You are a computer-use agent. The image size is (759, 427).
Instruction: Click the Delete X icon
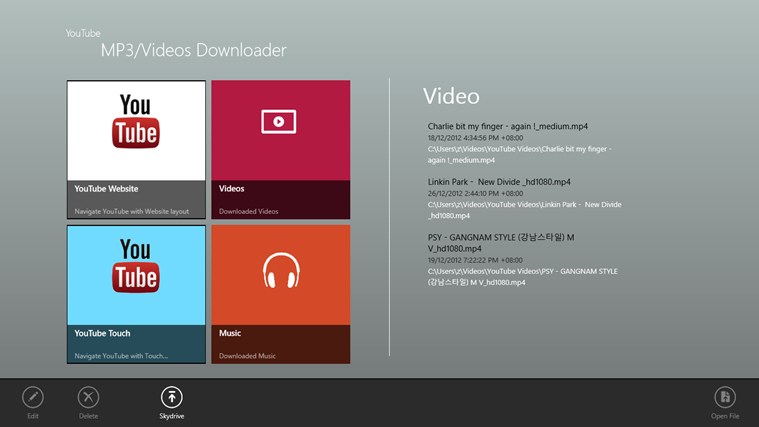pyautogui.click(x=89, y=397)
